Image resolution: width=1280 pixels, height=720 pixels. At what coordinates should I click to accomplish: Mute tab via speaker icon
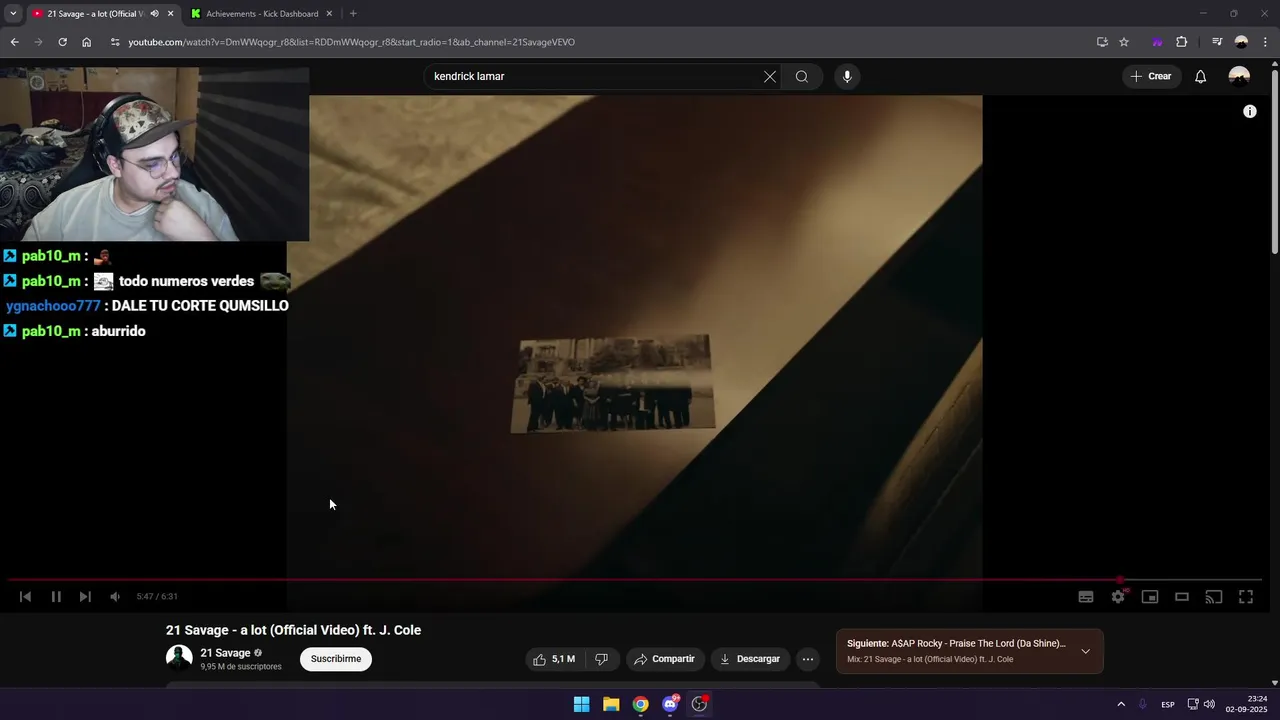pyautogui.click(x=154, y=14)
